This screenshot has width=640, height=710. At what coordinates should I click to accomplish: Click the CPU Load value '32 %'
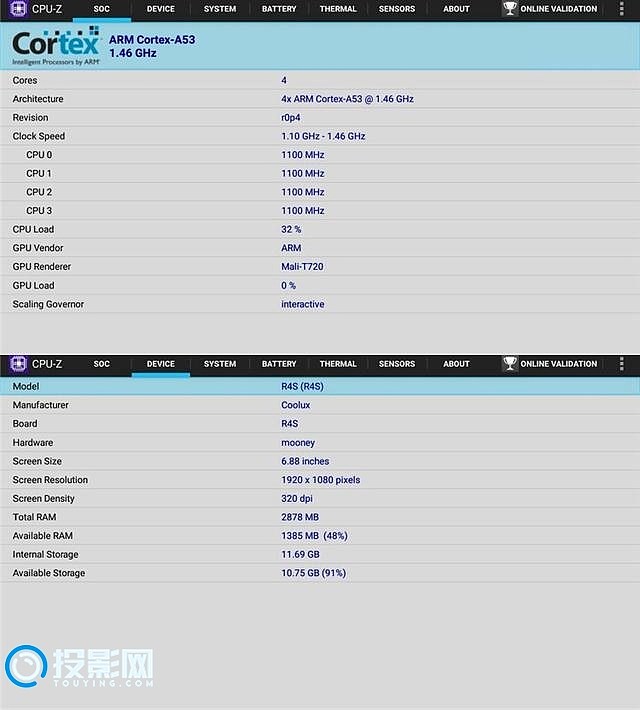point(291,229)
